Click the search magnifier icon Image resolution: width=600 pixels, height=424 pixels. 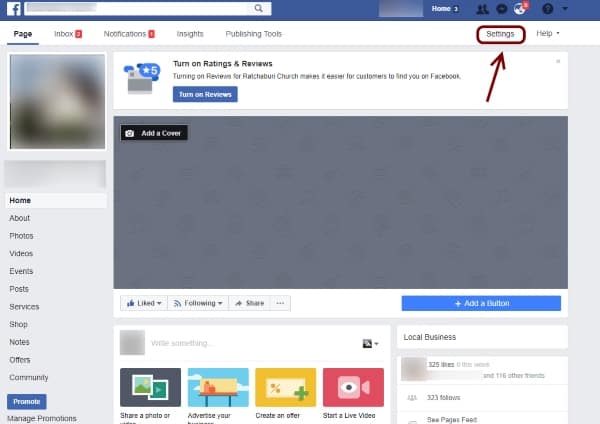coord(259,10)
